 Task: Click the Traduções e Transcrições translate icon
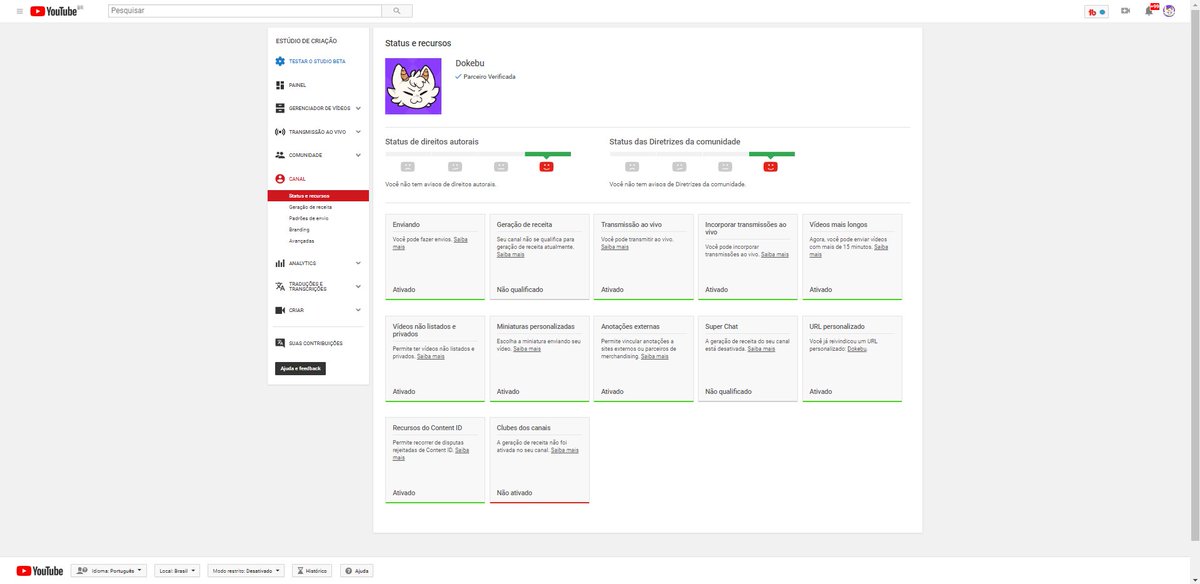point(280,286)
